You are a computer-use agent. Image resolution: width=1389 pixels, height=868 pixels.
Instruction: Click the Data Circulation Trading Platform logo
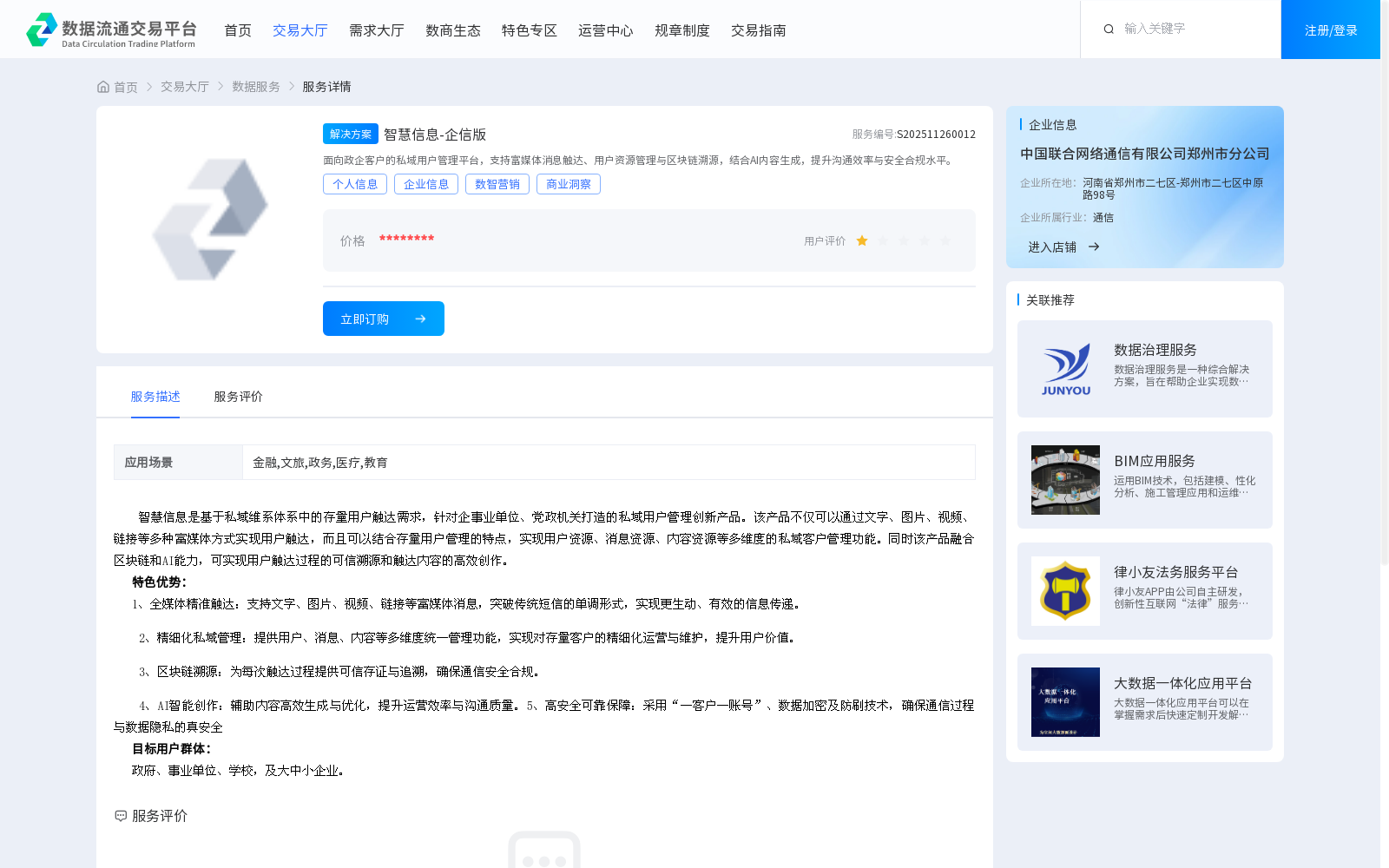[x=111, y=30]
